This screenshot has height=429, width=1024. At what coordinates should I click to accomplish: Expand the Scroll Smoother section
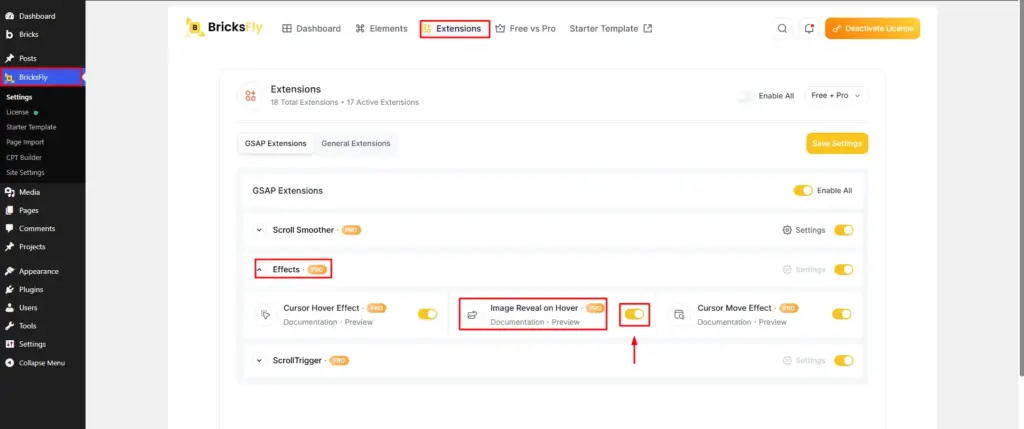(x=259, y=230)
